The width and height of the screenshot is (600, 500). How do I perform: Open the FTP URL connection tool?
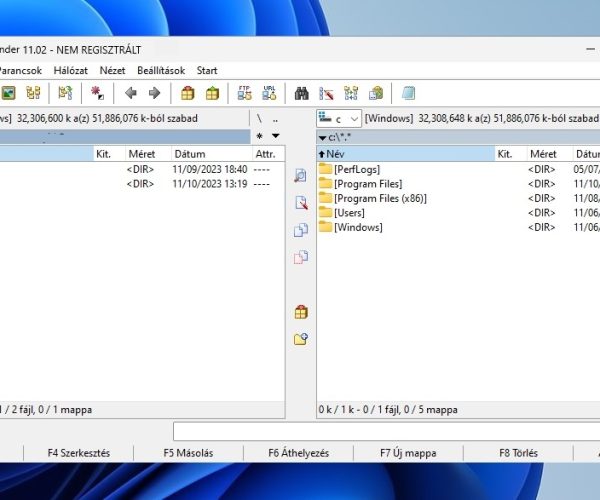pyautogui.click(x=268, y=93)
